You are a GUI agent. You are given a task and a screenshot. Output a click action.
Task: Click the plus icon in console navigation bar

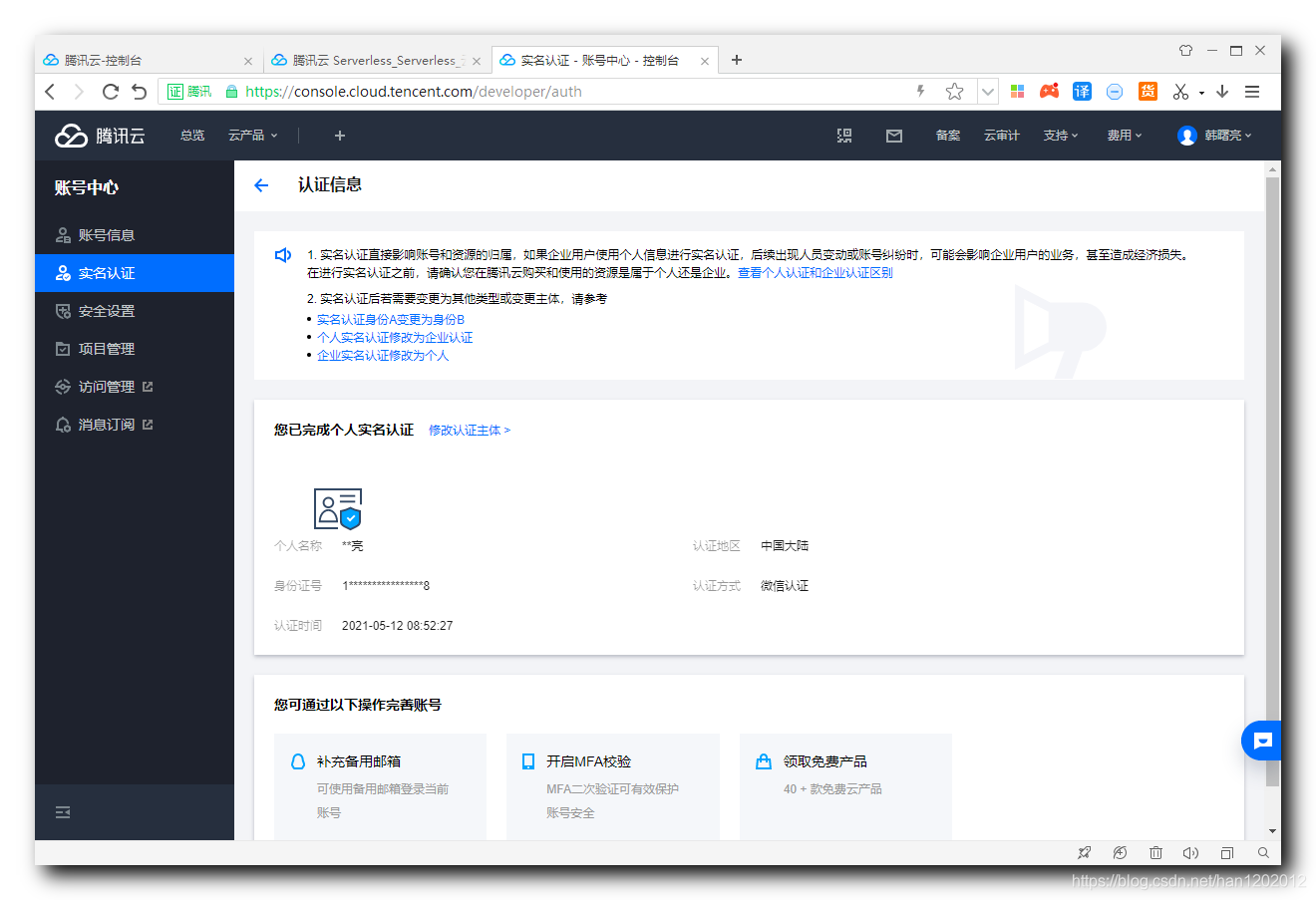pos(340,136)
